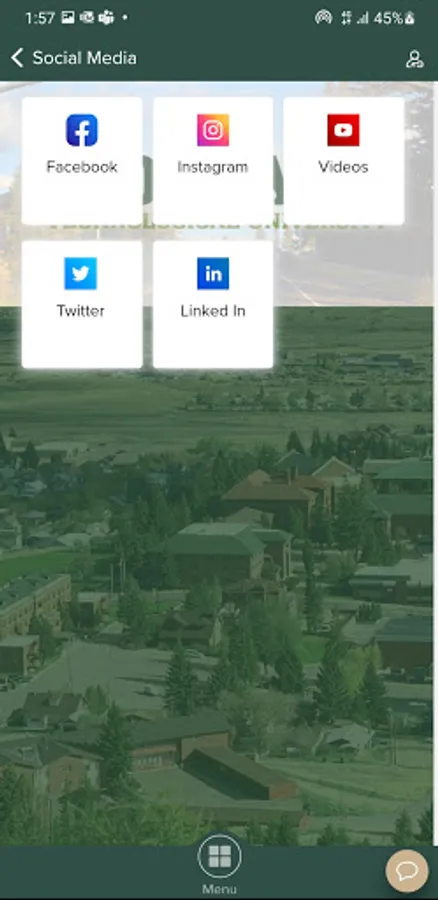Viewport: 438px width, 900px height.
Task: Select the Facebook text label
Action: (x=82, y=167)
